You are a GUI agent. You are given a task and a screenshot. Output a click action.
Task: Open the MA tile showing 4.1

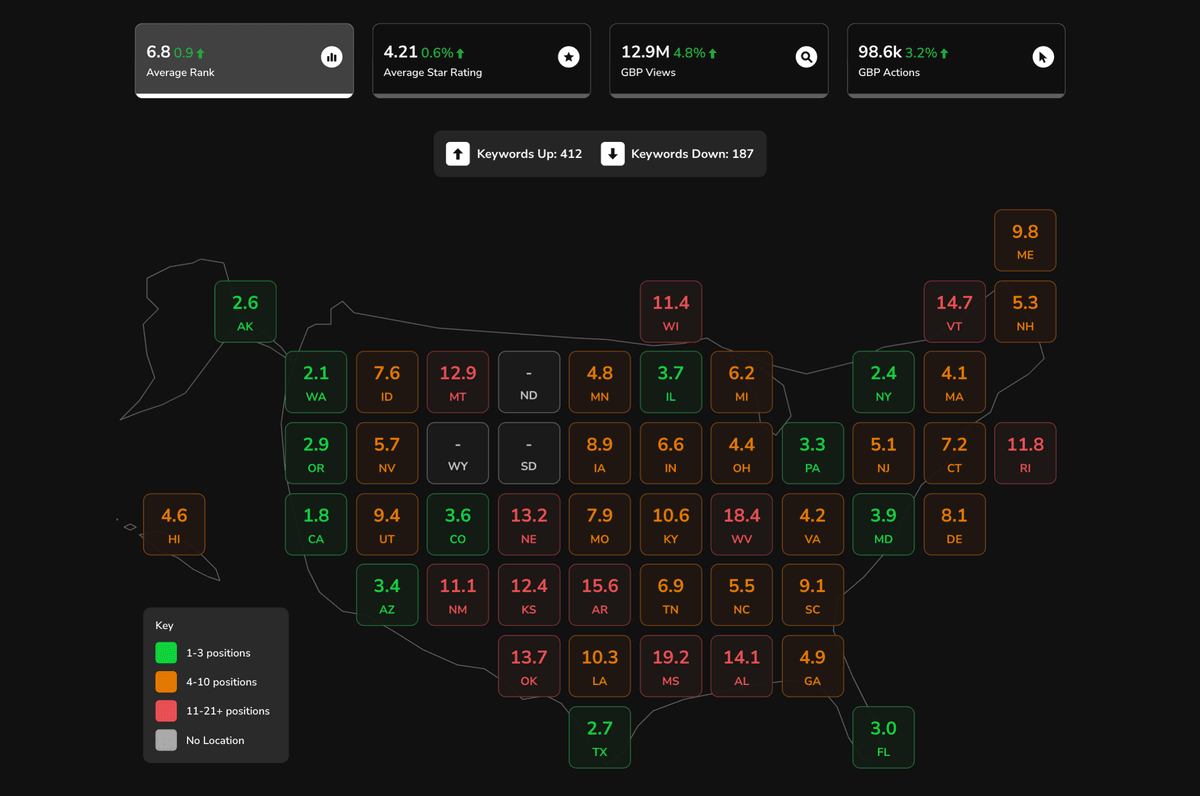(954, 382)
